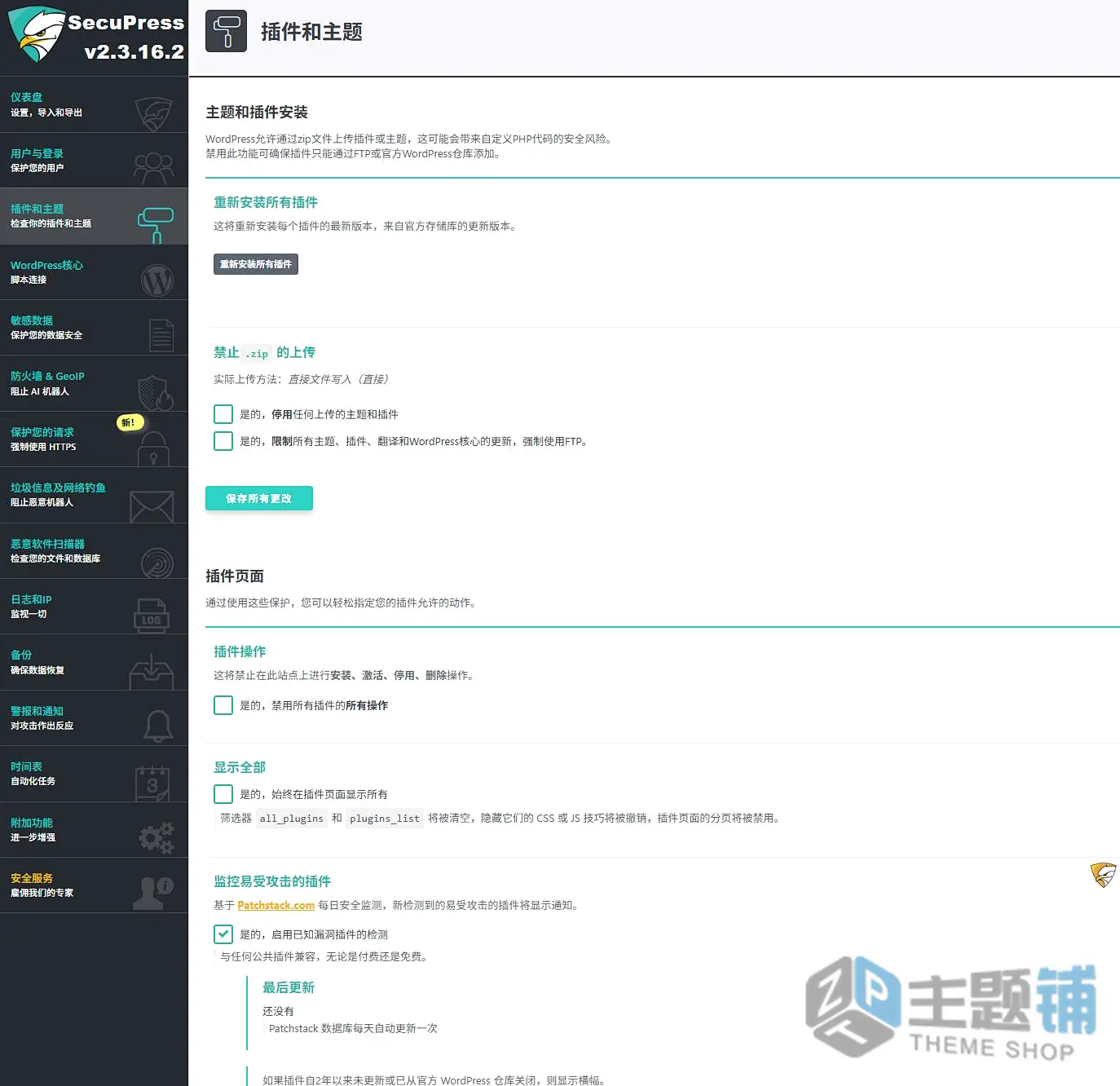Viewport: 1120px width, 1086px height.
Task: Click the users group icon
Action: coord(153,169)
